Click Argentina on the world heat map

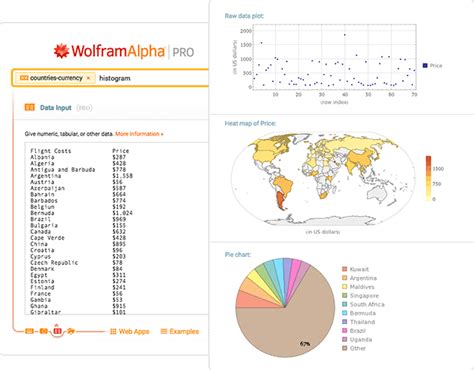pos(281,200)
